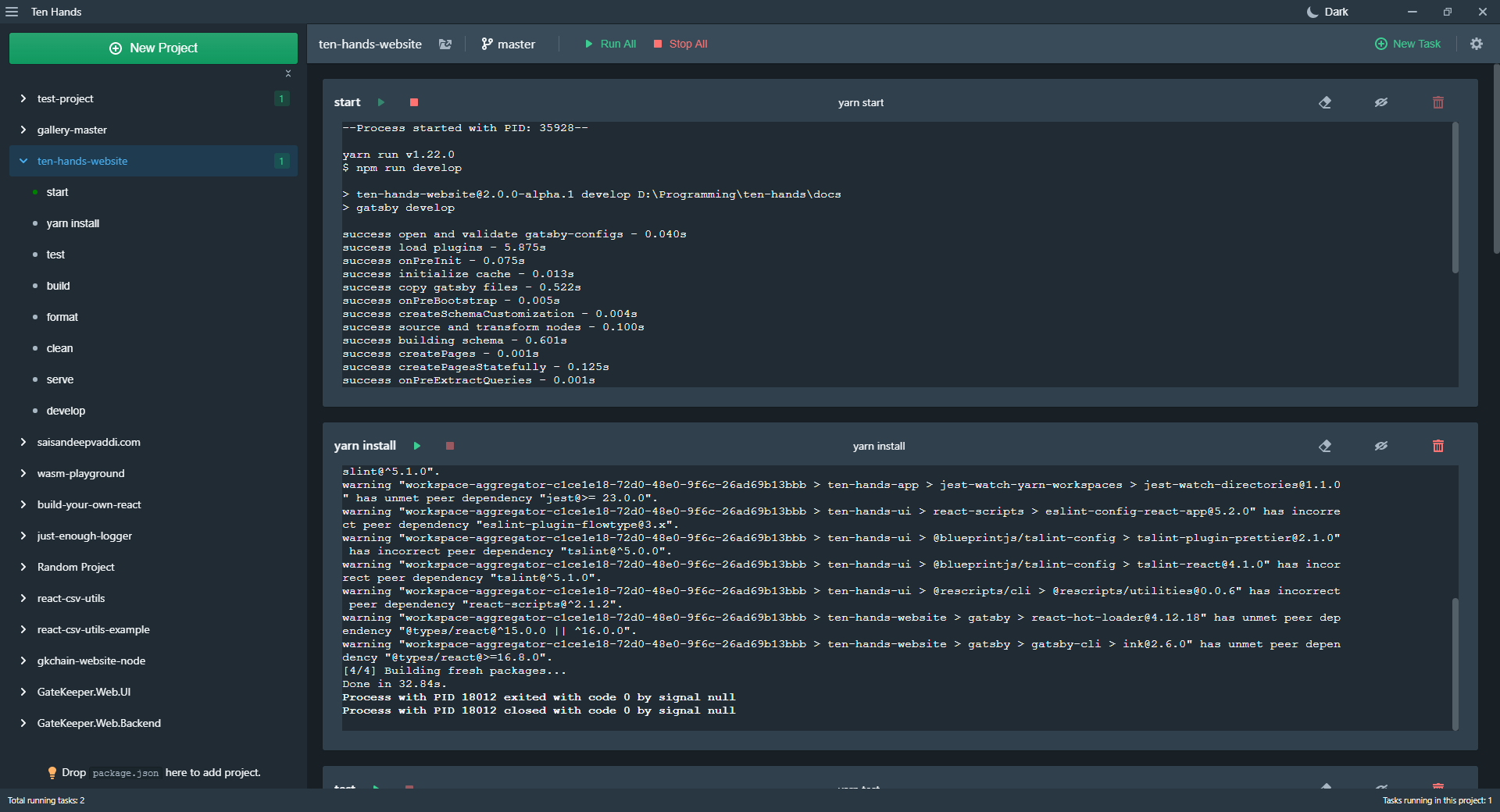Expand the test-project tree item
This screenshot has height=812, width=1500.
coord(23,98)
